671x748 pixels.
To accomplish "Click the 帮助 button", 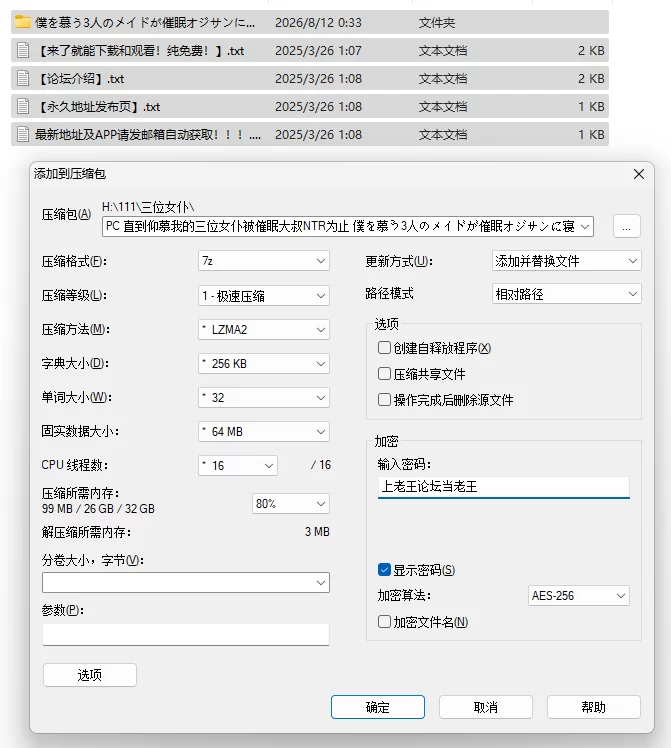I will tap(594, 707).
